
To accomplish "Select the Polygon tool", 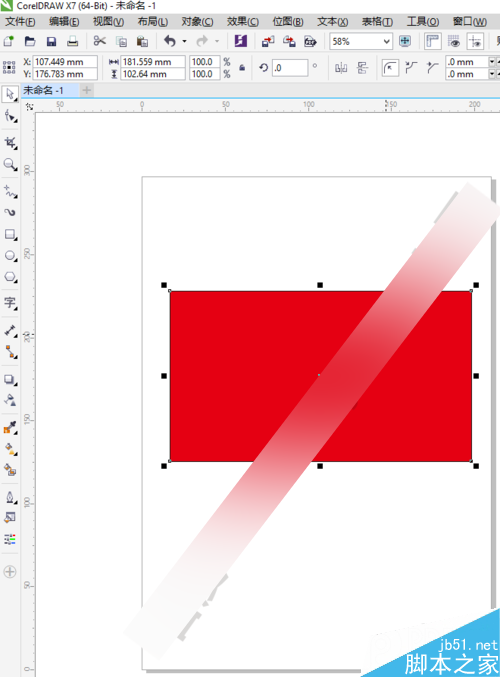I will click(x=10, y=277).
